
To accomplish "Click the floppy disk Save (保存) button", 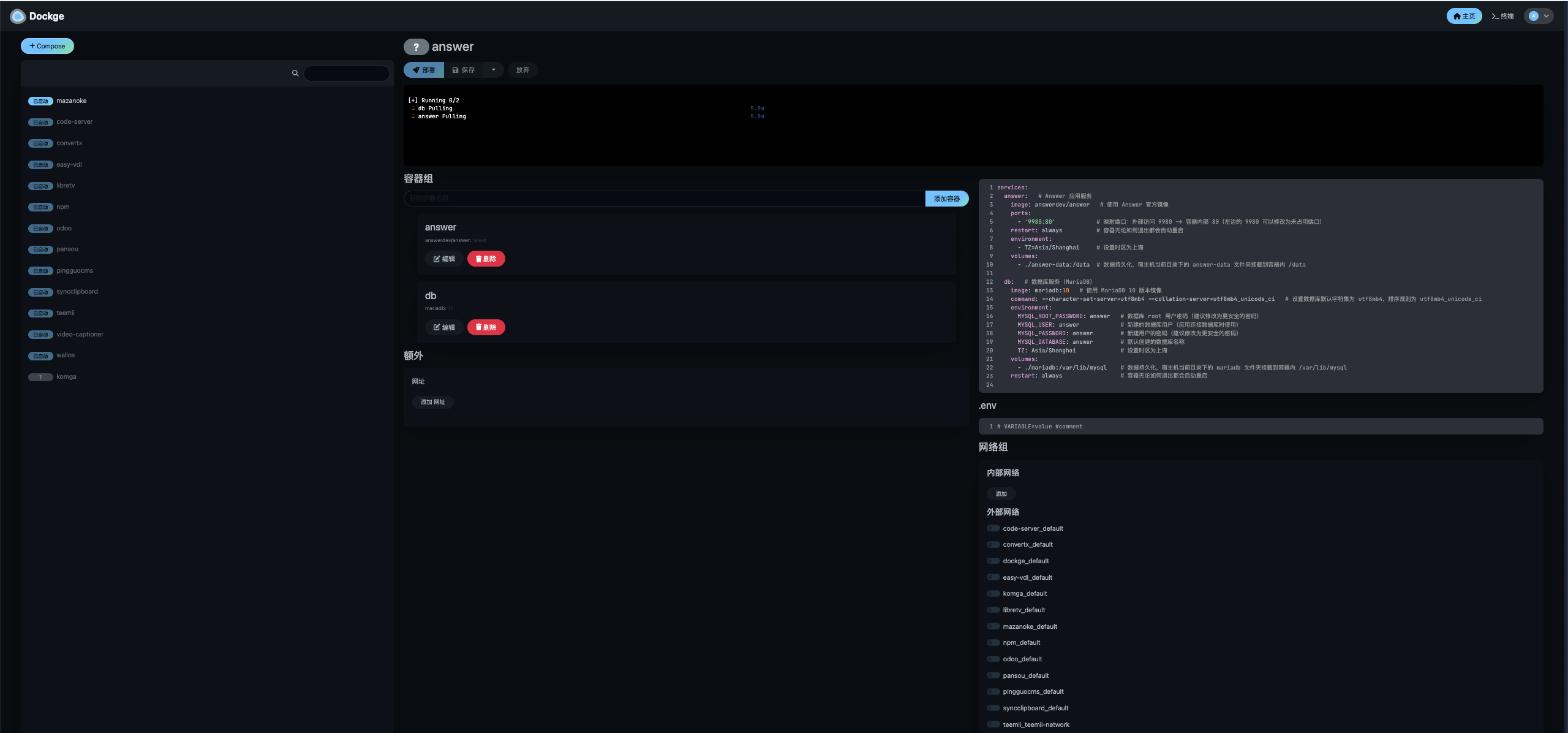I will [464, 70].
